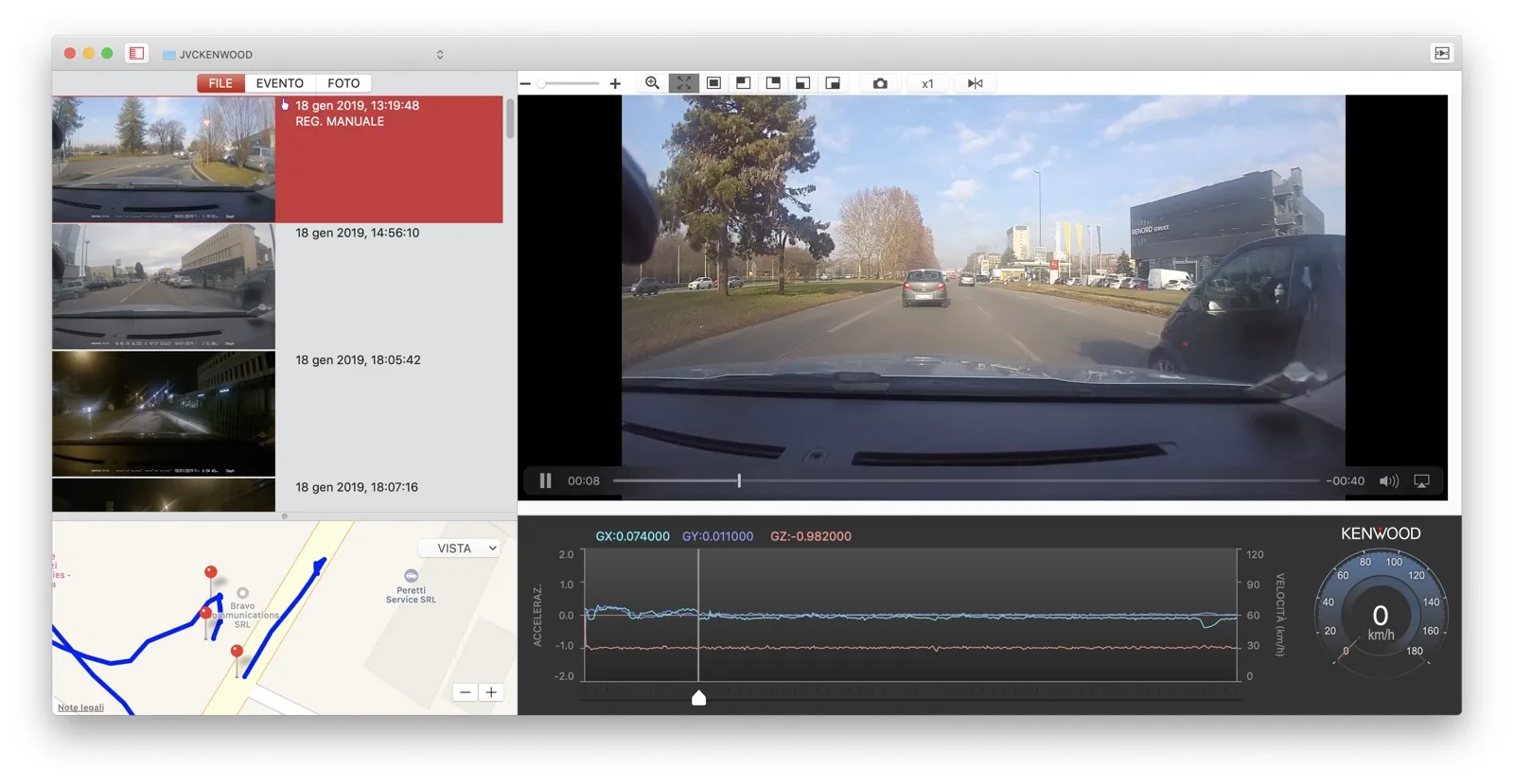Screen dimensions: 1514x784
Task: Click the video playback progress bar
Action: point(965,480)
